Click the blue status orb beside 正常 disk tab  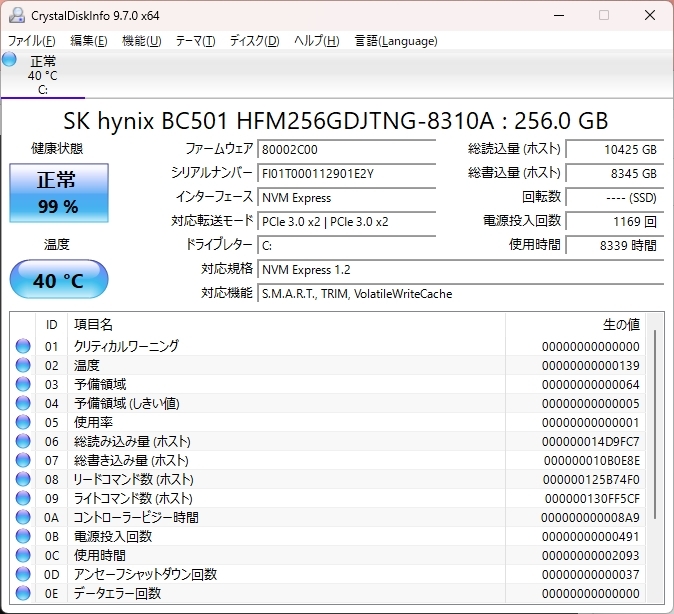pos(9,59)
